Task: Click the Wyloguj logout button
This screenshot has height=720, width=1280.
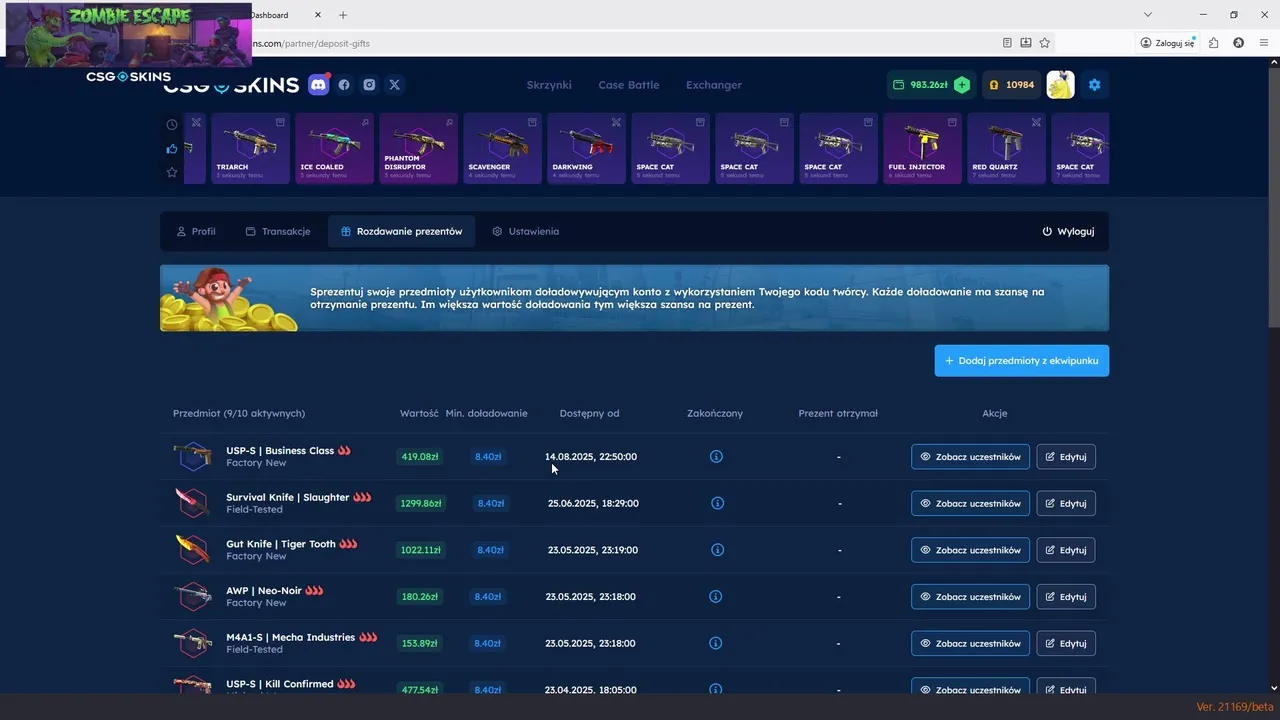Action: (1068, 231)
